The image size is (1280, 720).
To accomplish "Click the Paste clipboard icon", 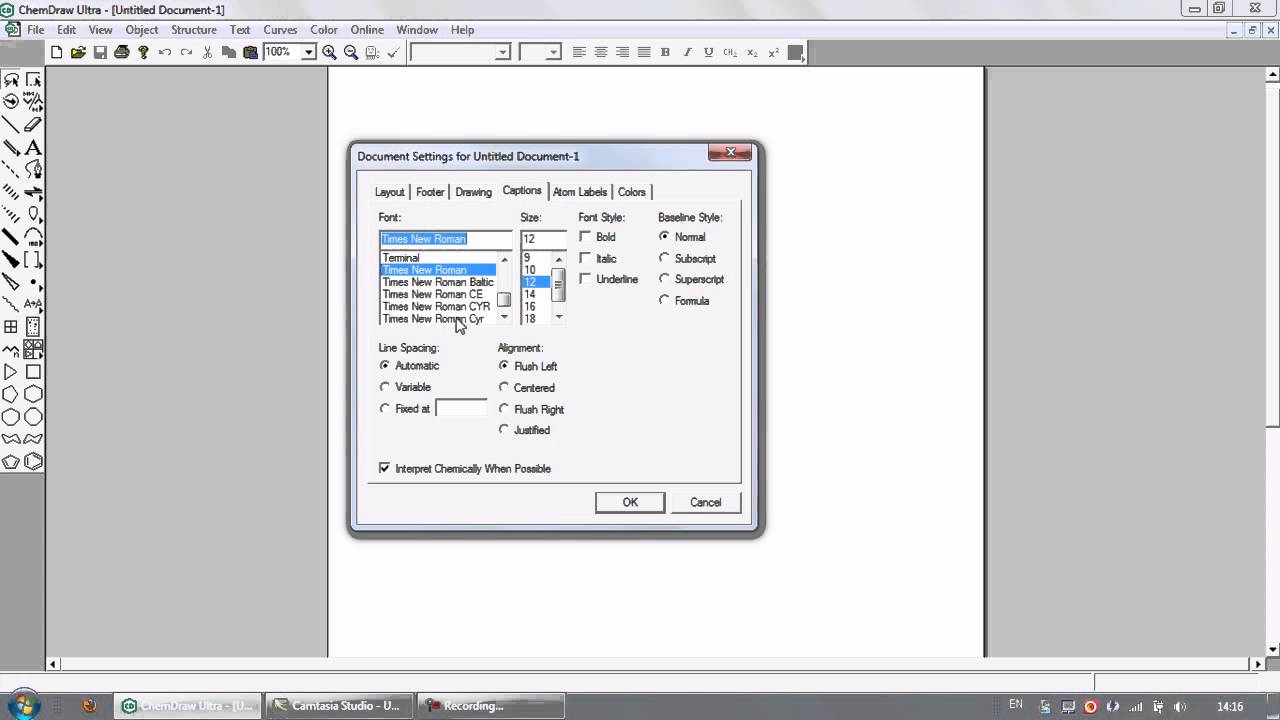I will click(x=251, y=52).
